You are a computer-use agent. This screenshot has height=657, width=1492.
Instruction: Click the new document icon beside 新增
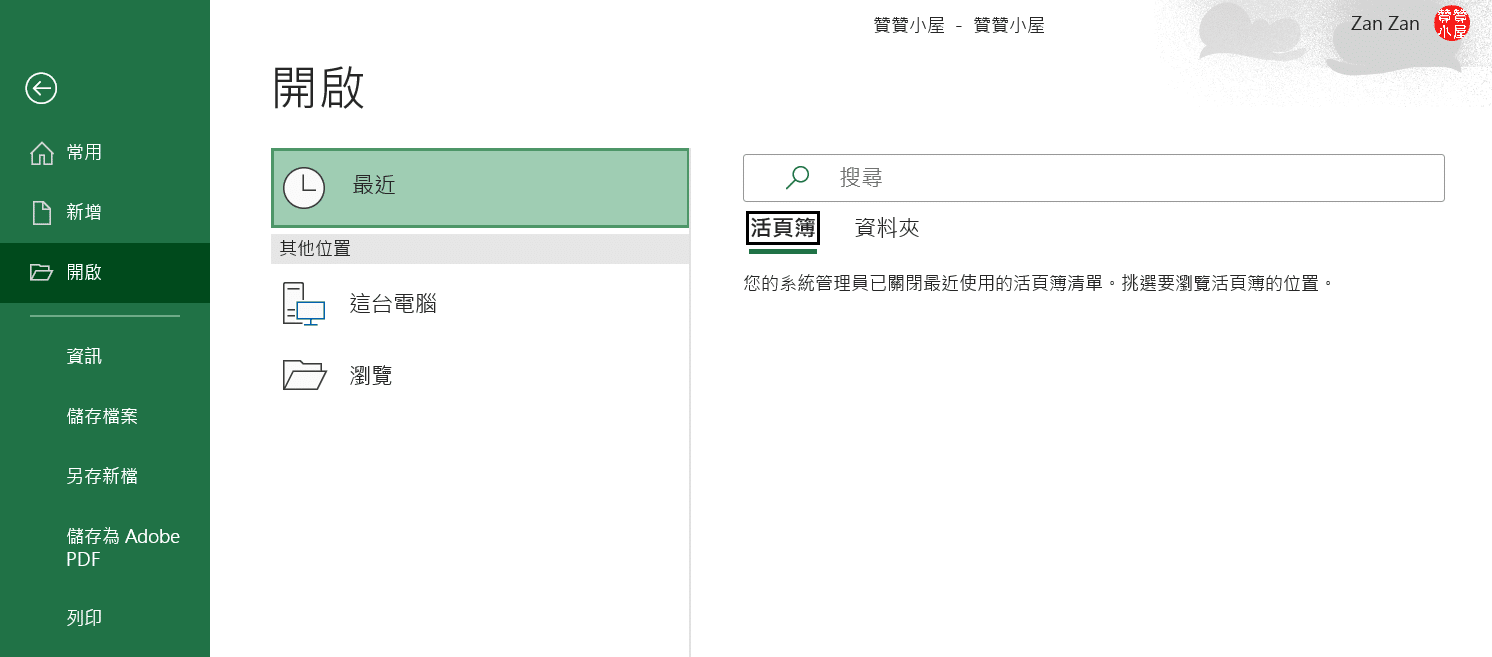(41, 212)
